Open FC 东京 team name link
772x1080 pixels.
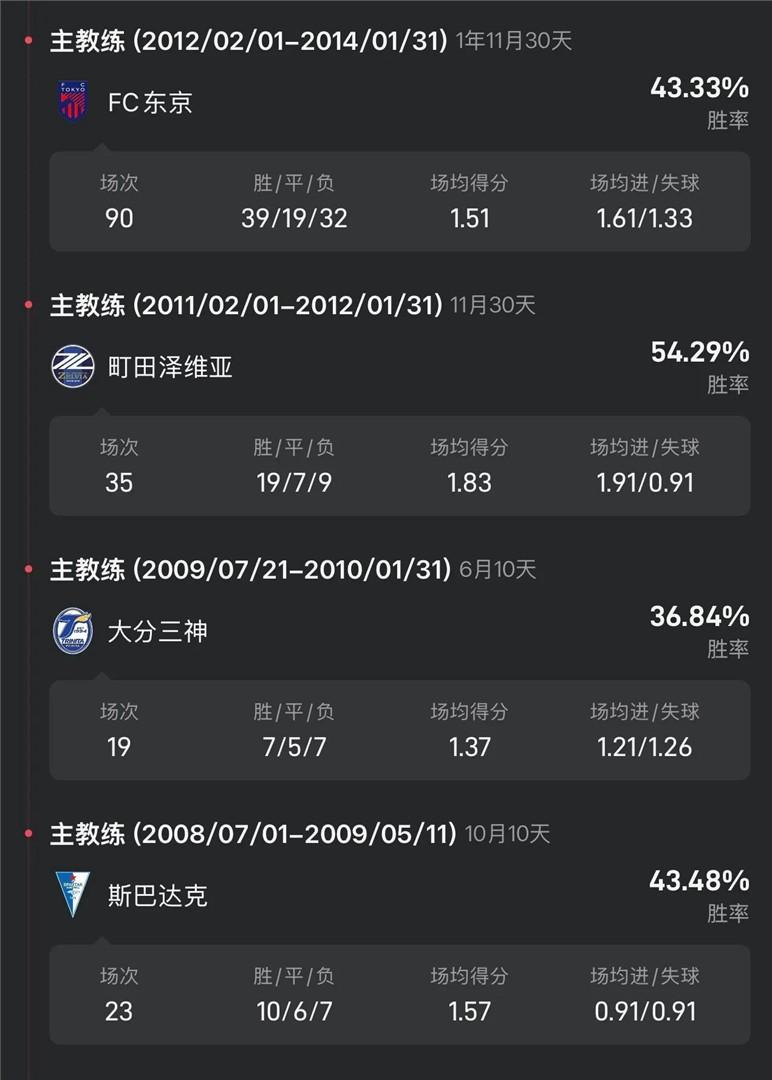pos(150,103)
